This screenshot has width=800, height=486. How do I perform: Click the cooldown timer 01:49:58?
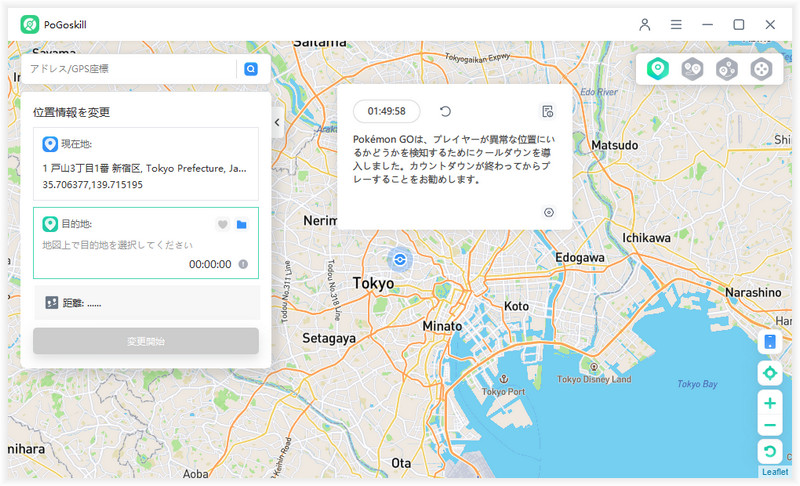coord(387,111)
